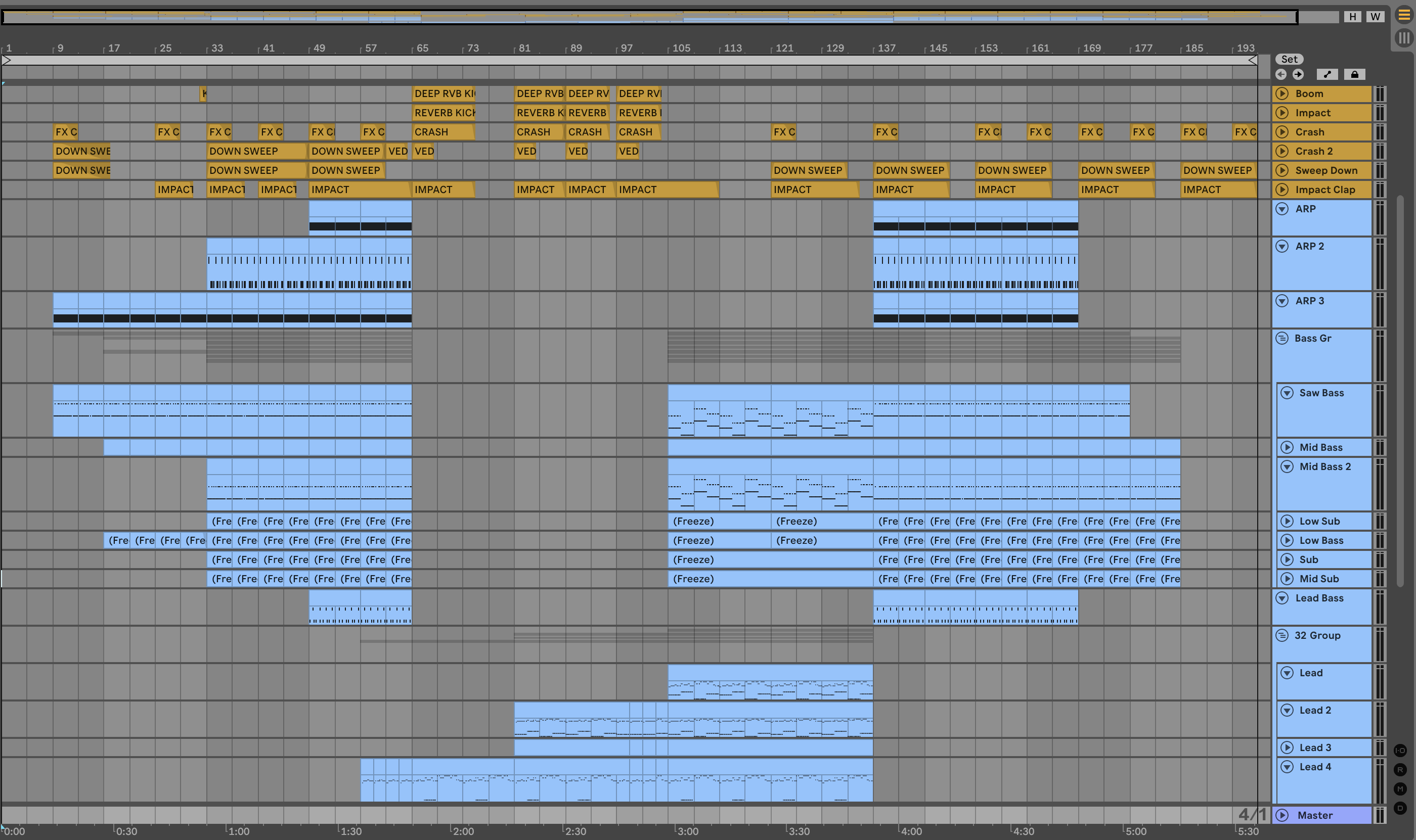This screenshot has height=840, width=1416.
Task: Toggle automation mode button
Action: tap(1327, 74)
